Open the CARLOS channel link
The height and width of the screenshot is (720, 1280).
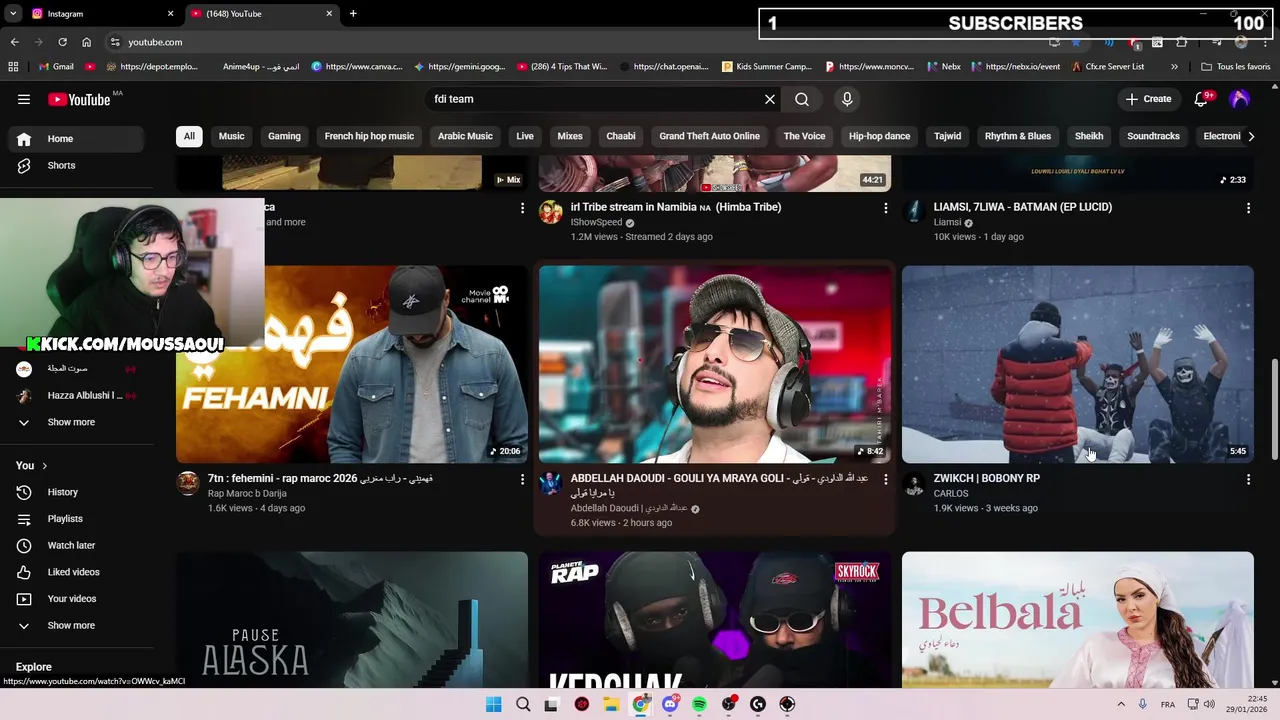(951, 493)
